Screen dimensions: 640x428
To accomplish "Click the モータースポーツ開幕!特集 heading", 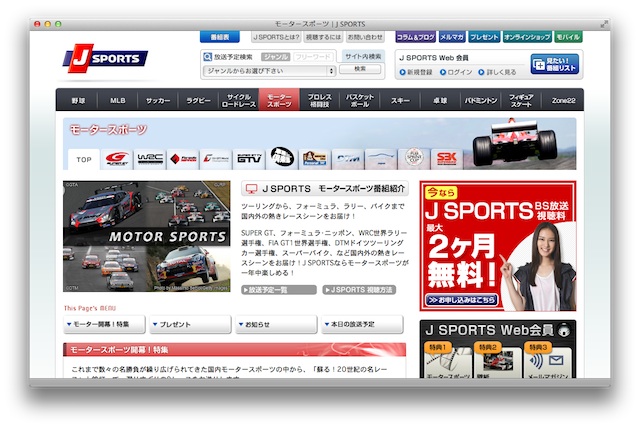I will [x=234, y=350].
